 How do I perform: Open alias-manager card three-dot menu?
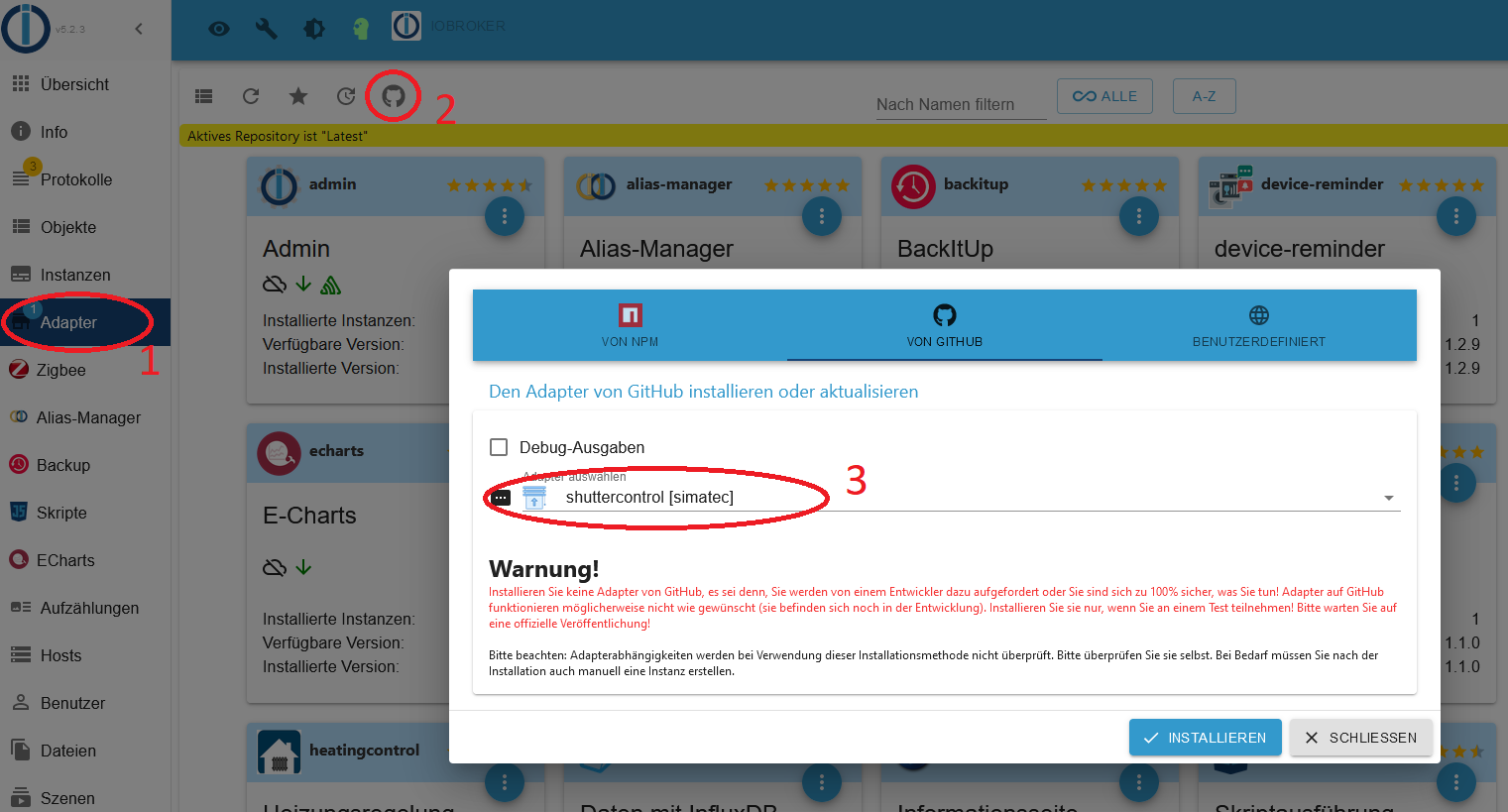tap(822, 216)
